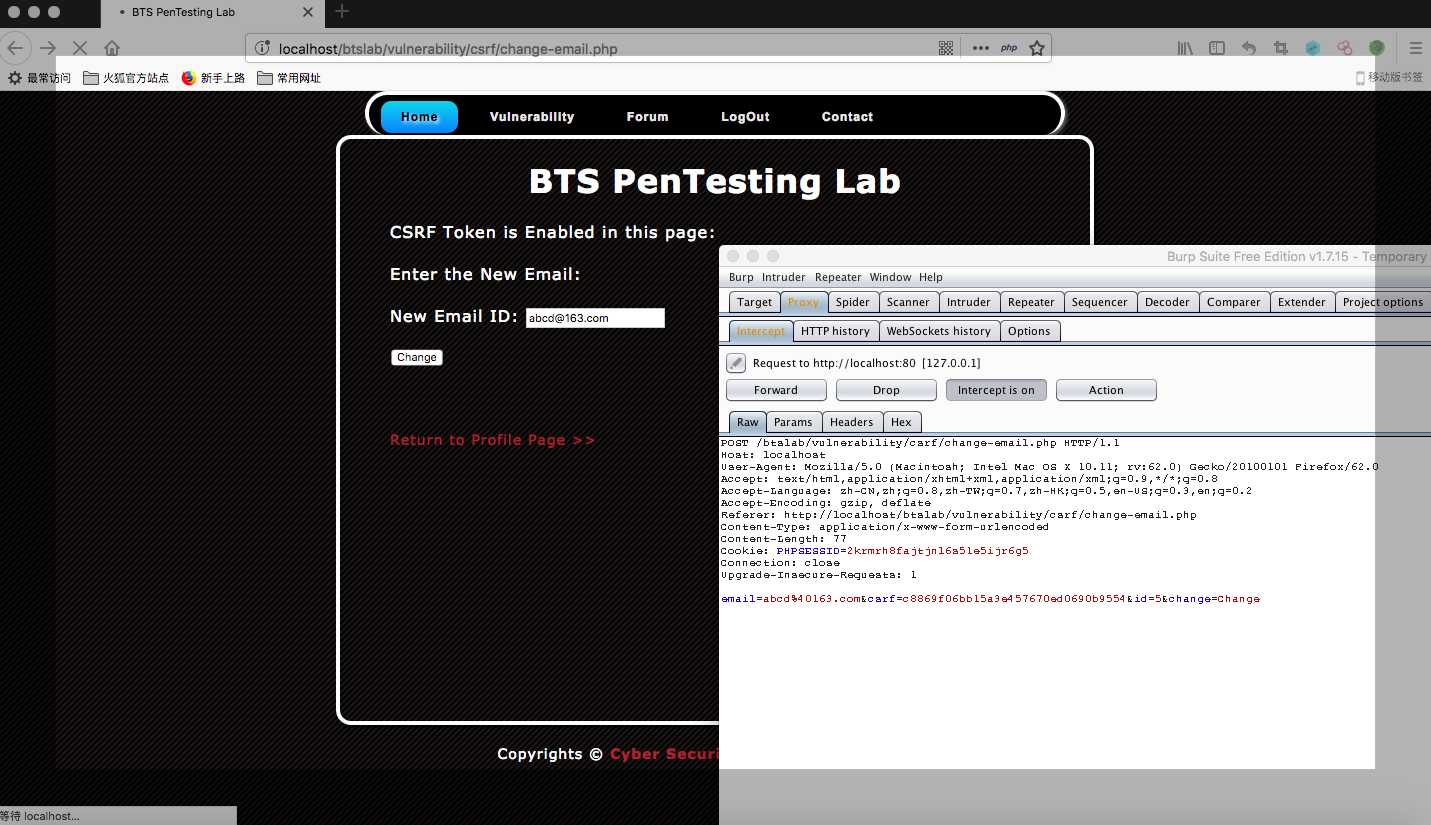Viewport: 1431px width, 825px height.
Task: Open the pink circles extension icon
Action: tap(1345, 48)
